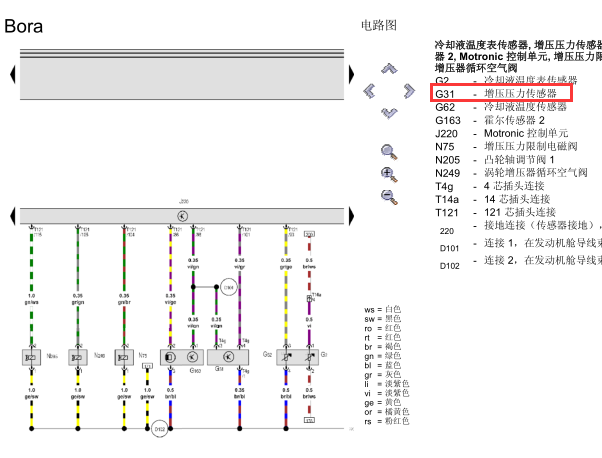Screen dimensions: 602x458
Task: Select legend row T4g 4 芯插头连接
Action: tap(490, 186)
